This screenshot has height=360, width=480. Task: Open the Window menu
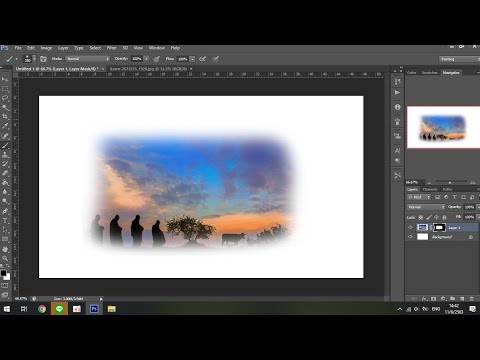point(157,48)
